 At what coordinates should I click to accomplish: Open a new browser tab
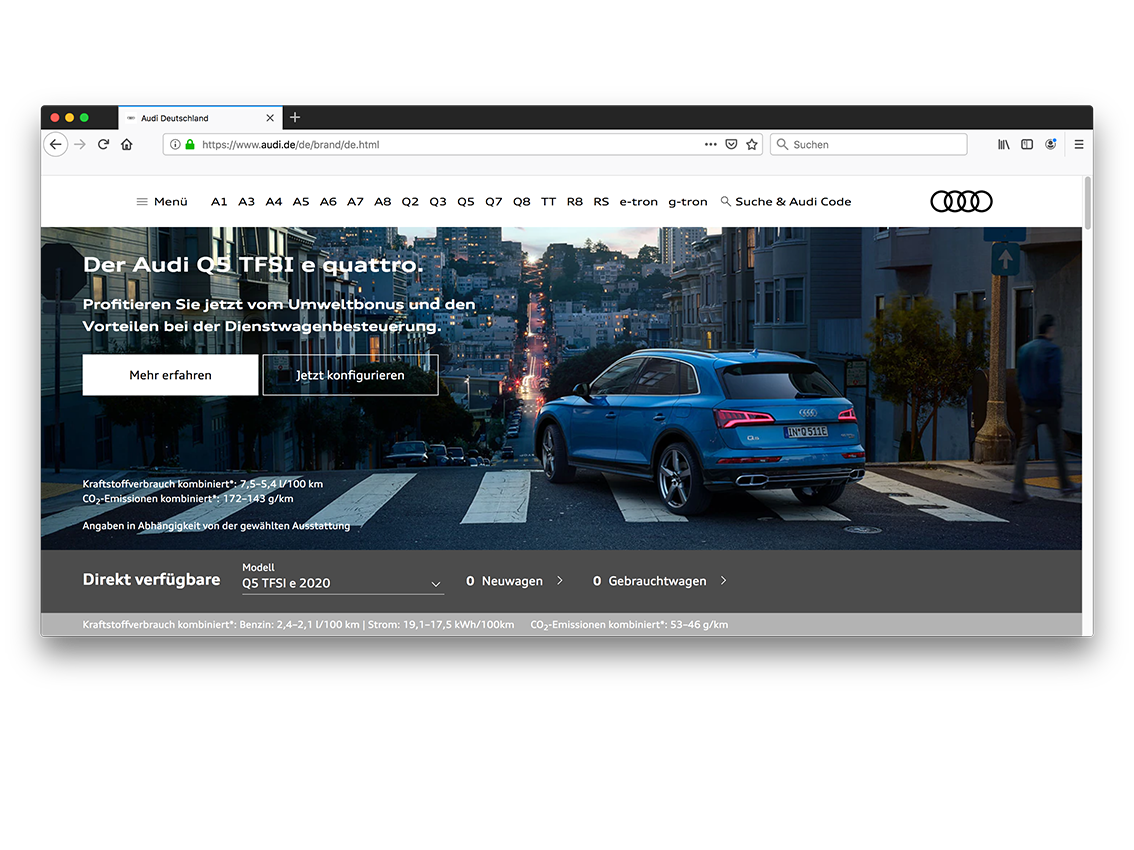click(x=294, y=117)
